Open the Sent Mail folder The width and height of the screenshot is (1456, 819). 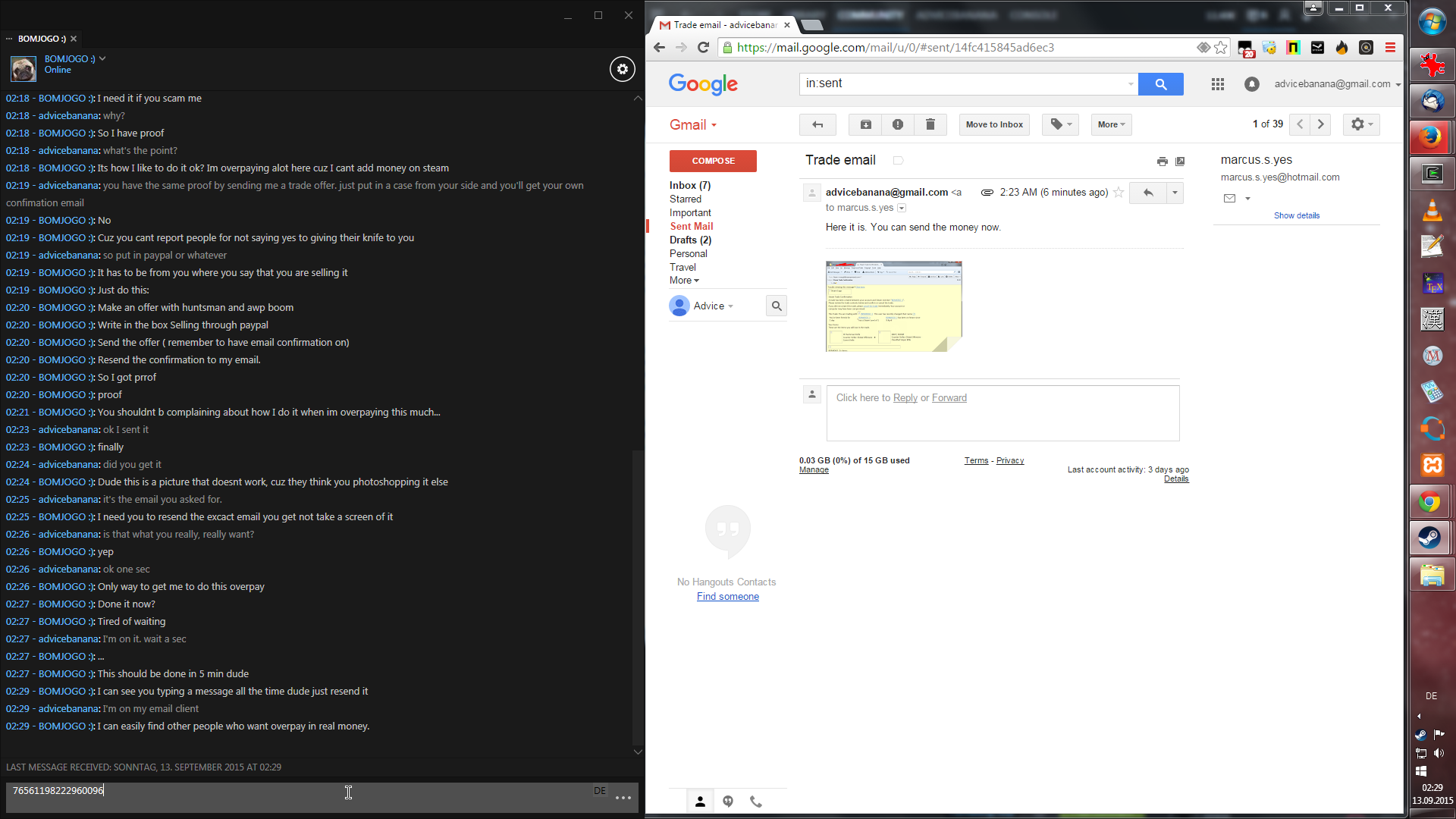click(691, 226)
